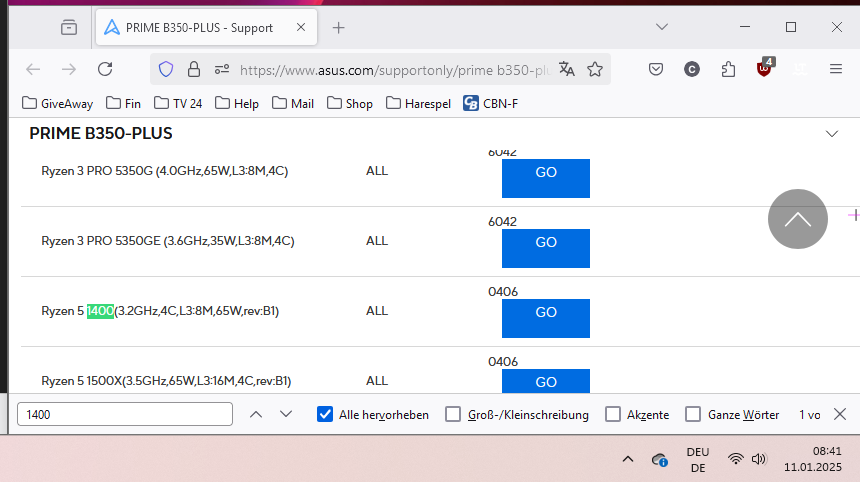The width and height of the screenshot is (860, 482).
Task: Enable Ganze Wörter checkbox
Action: pos(693,414)
